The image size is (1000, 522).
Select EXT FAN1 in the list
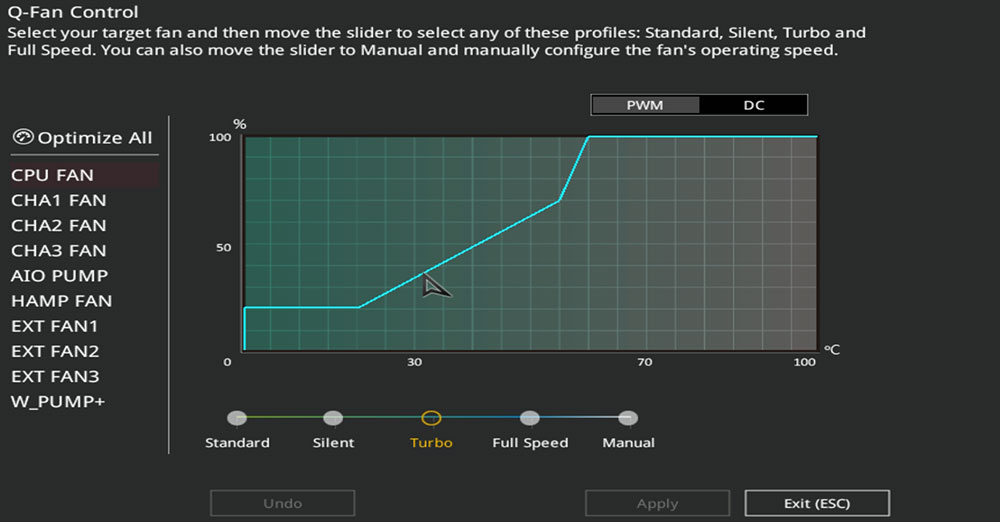pos(54,326)
